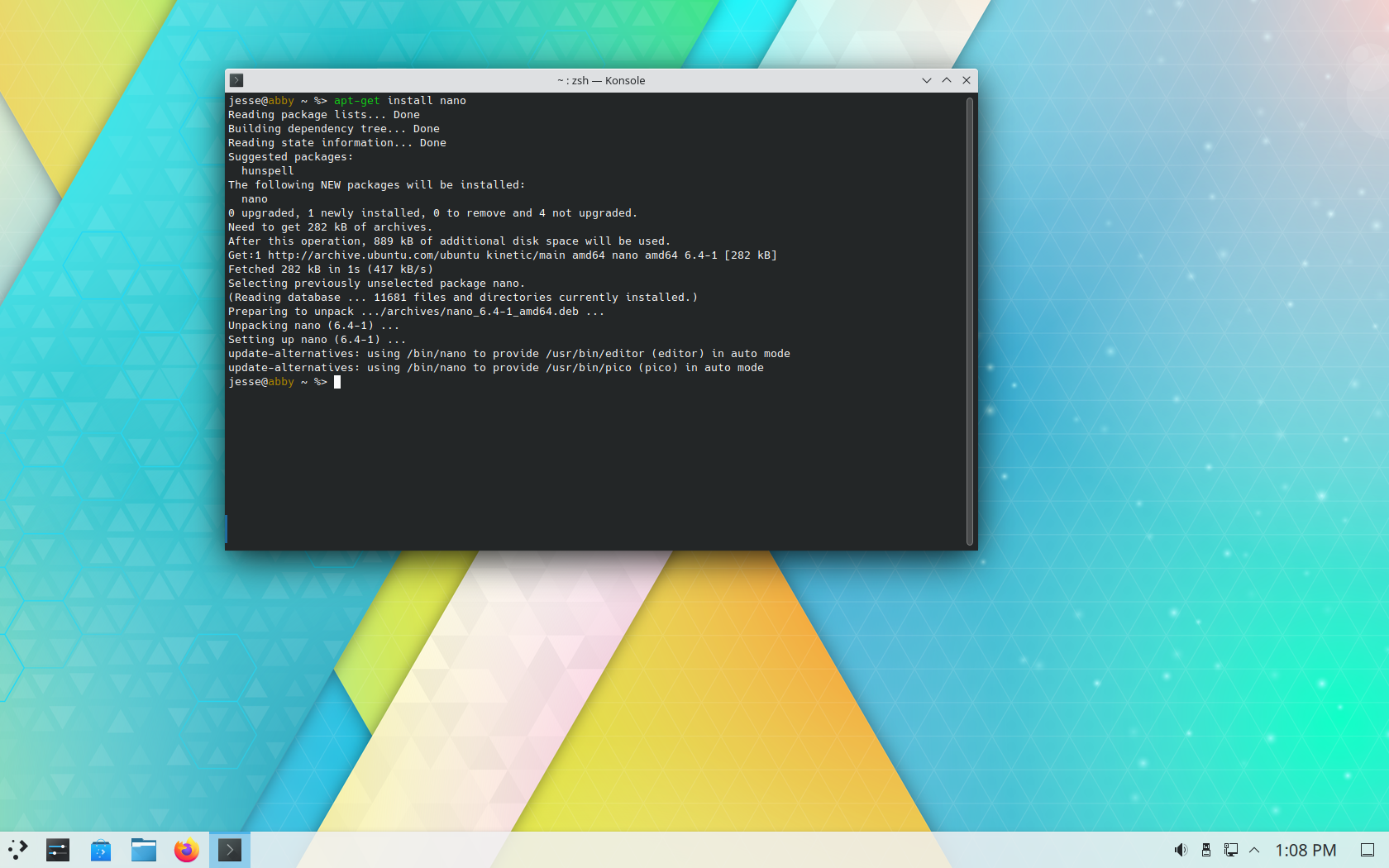Launch Firefox from the taskbar

click(187, 850)
